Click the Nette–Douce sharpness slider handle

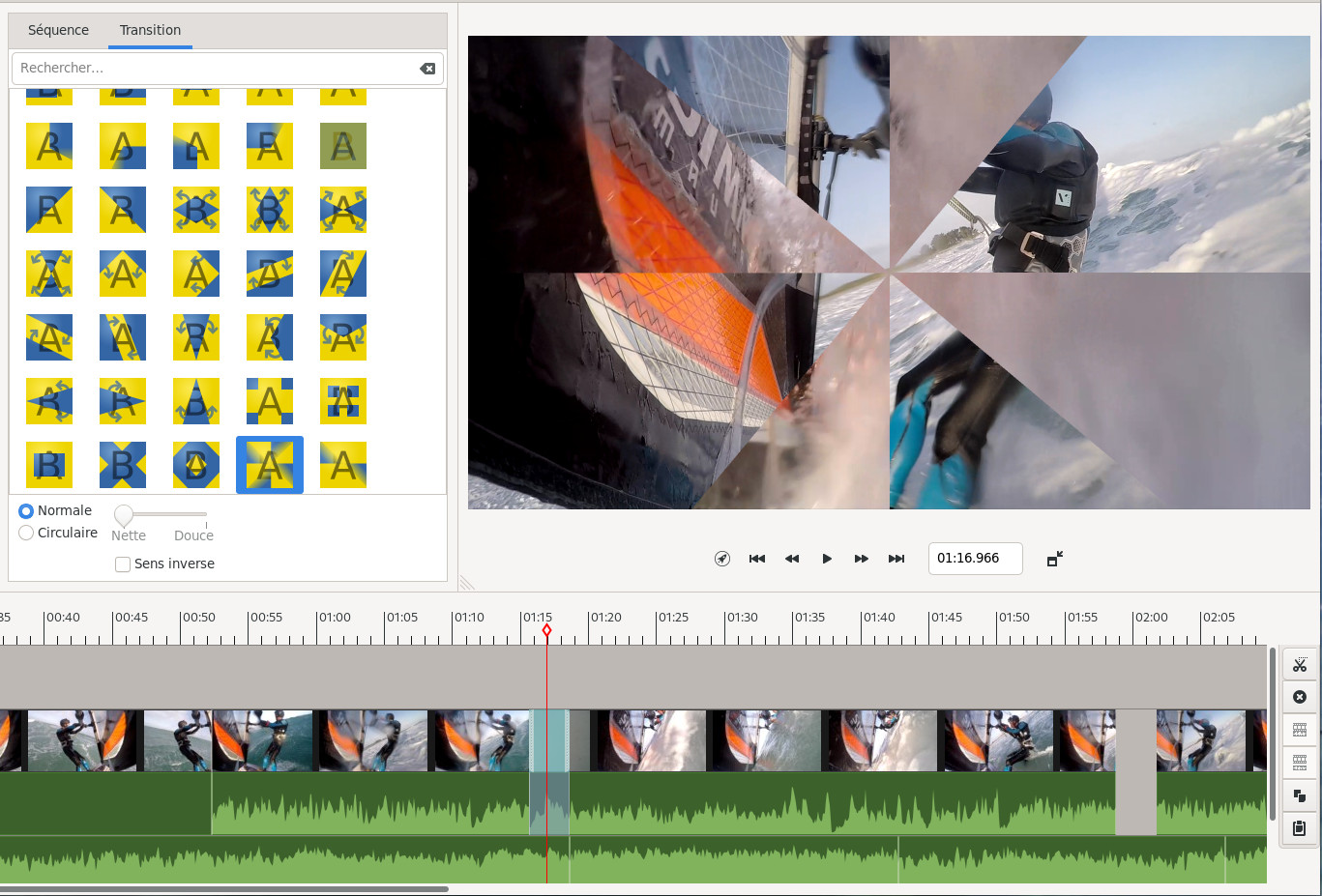point(124,514)
